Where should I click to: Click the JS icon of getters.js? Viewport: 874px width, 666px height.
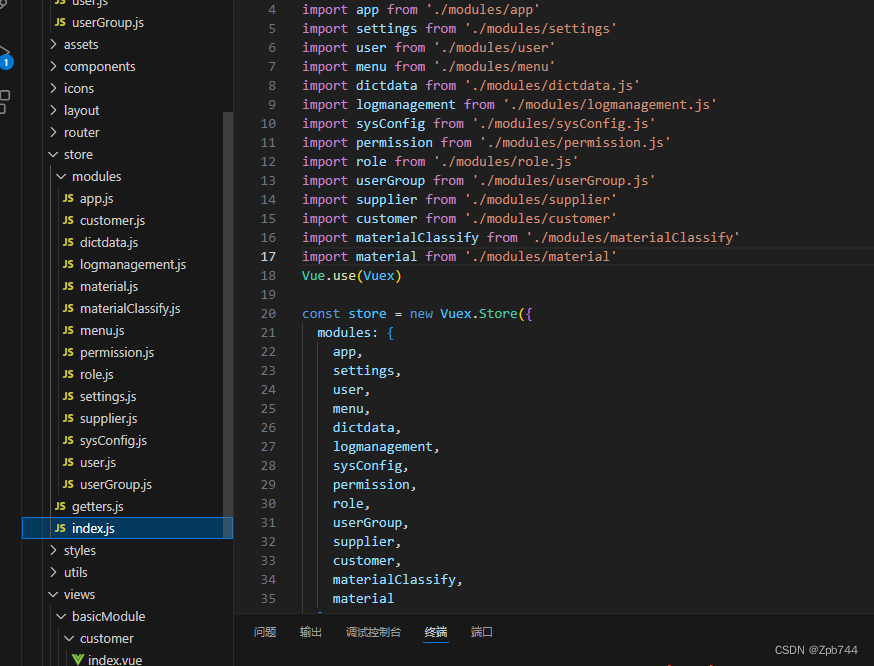tap(60, 507)
